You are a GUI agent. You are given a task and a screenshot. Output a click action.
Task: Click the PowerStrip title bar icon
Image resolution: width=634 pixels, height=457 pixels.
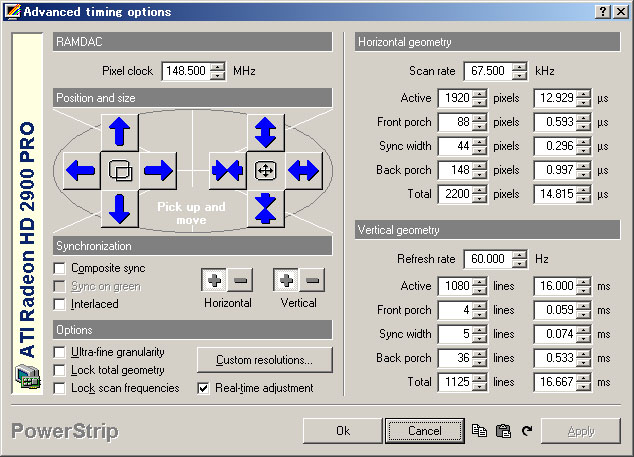12,11
